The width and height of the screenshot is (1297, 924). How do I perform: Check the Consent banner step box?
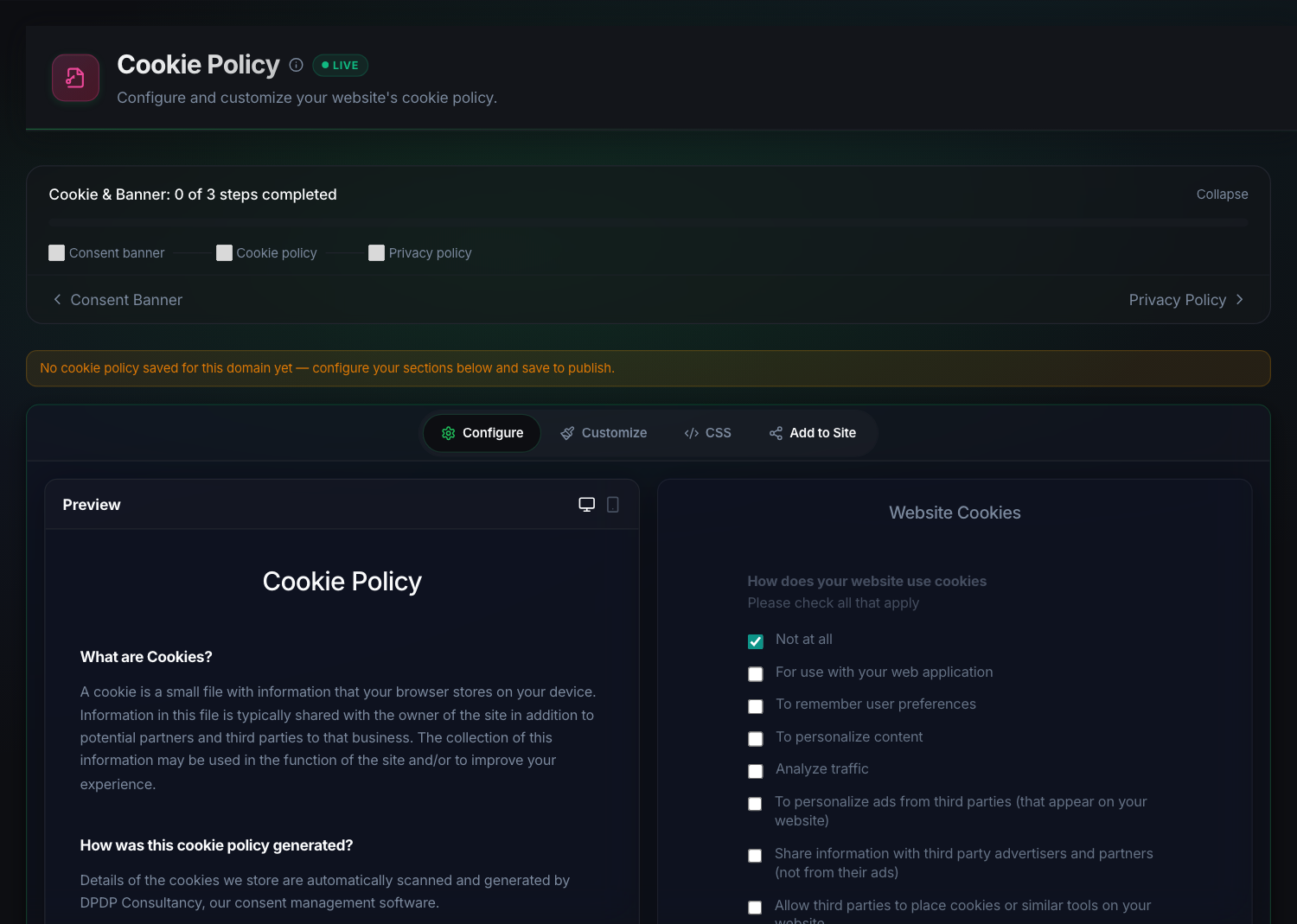coord(57,252)
